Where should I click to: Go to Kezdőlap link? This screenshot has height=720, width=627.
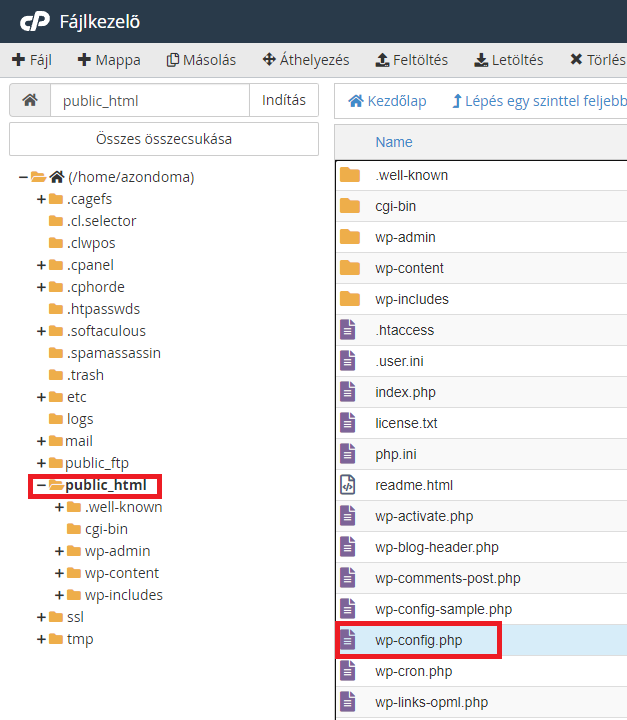[387, 101]
